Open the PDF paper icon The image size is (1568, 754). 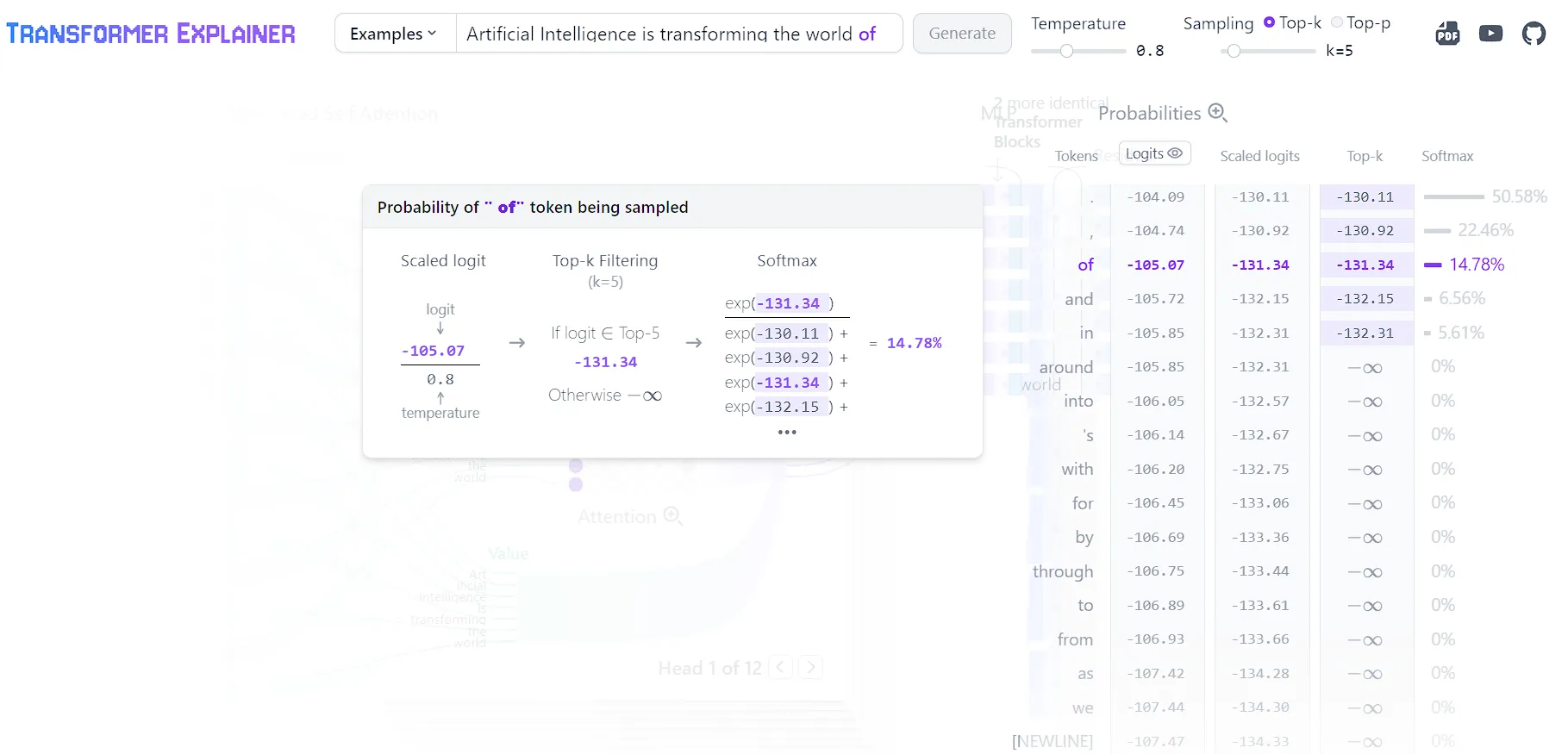1447,34
